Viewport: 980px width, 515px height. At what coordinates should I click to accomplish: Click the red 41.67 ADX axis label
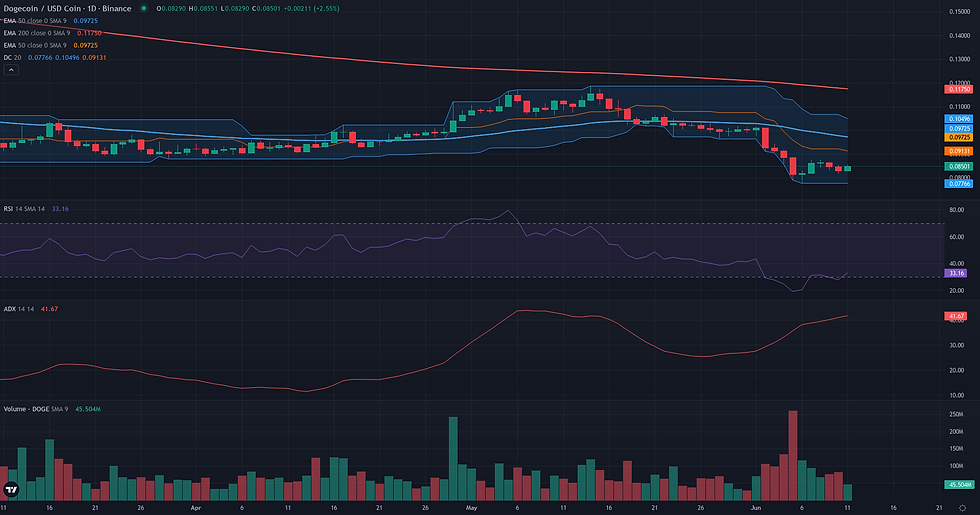956,316
